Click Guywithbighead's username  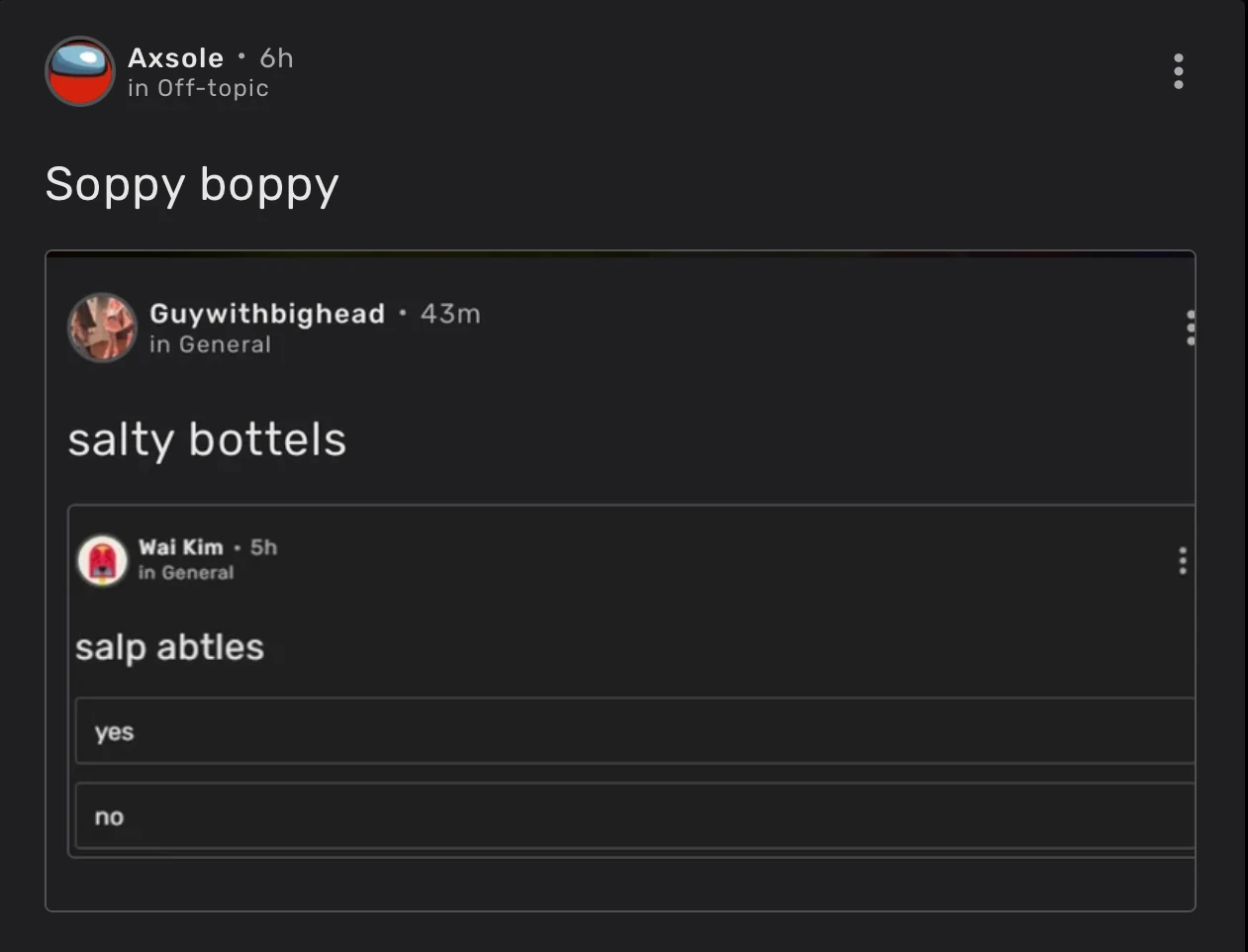coord(267,315)
